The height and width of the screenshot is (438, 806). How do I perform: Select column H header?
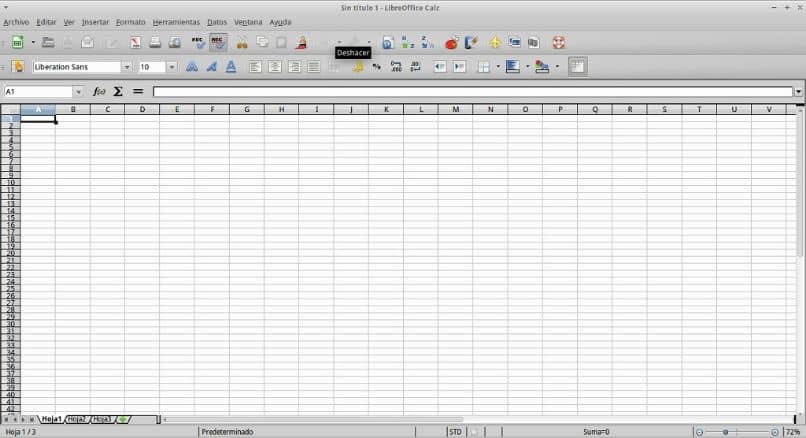pos(281,109)
